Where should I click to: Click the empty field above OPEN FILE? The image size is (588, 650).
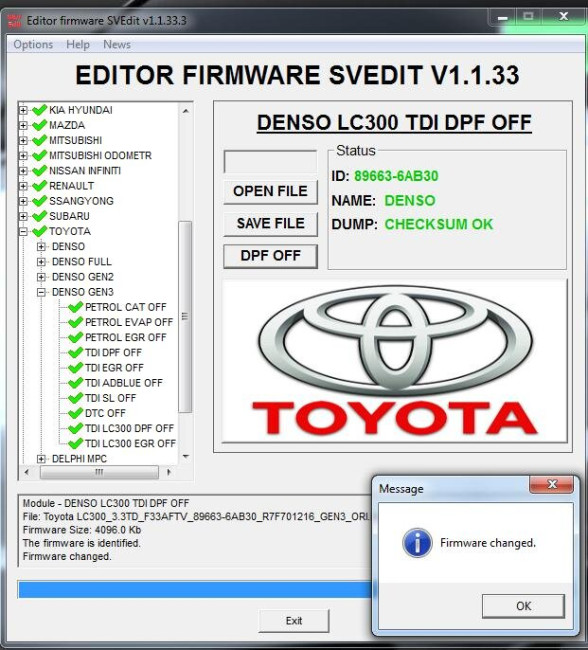click(x=270, y=162)
